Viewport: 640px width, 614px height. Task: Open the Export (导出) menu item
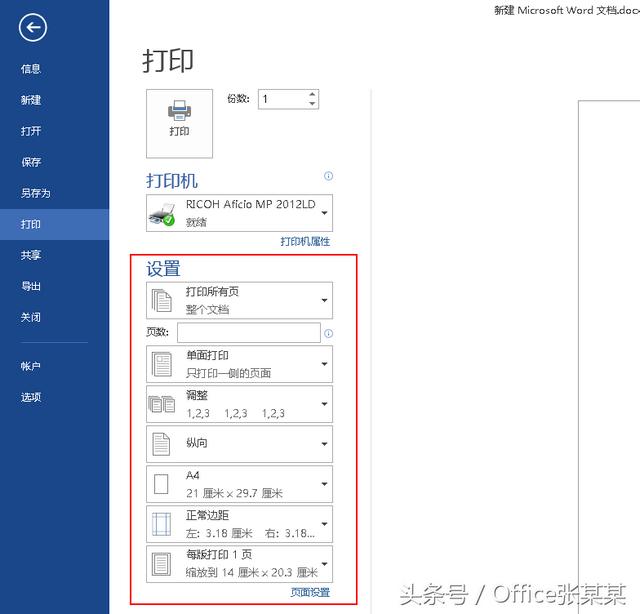pyautogui.click(x=31, y=286)
